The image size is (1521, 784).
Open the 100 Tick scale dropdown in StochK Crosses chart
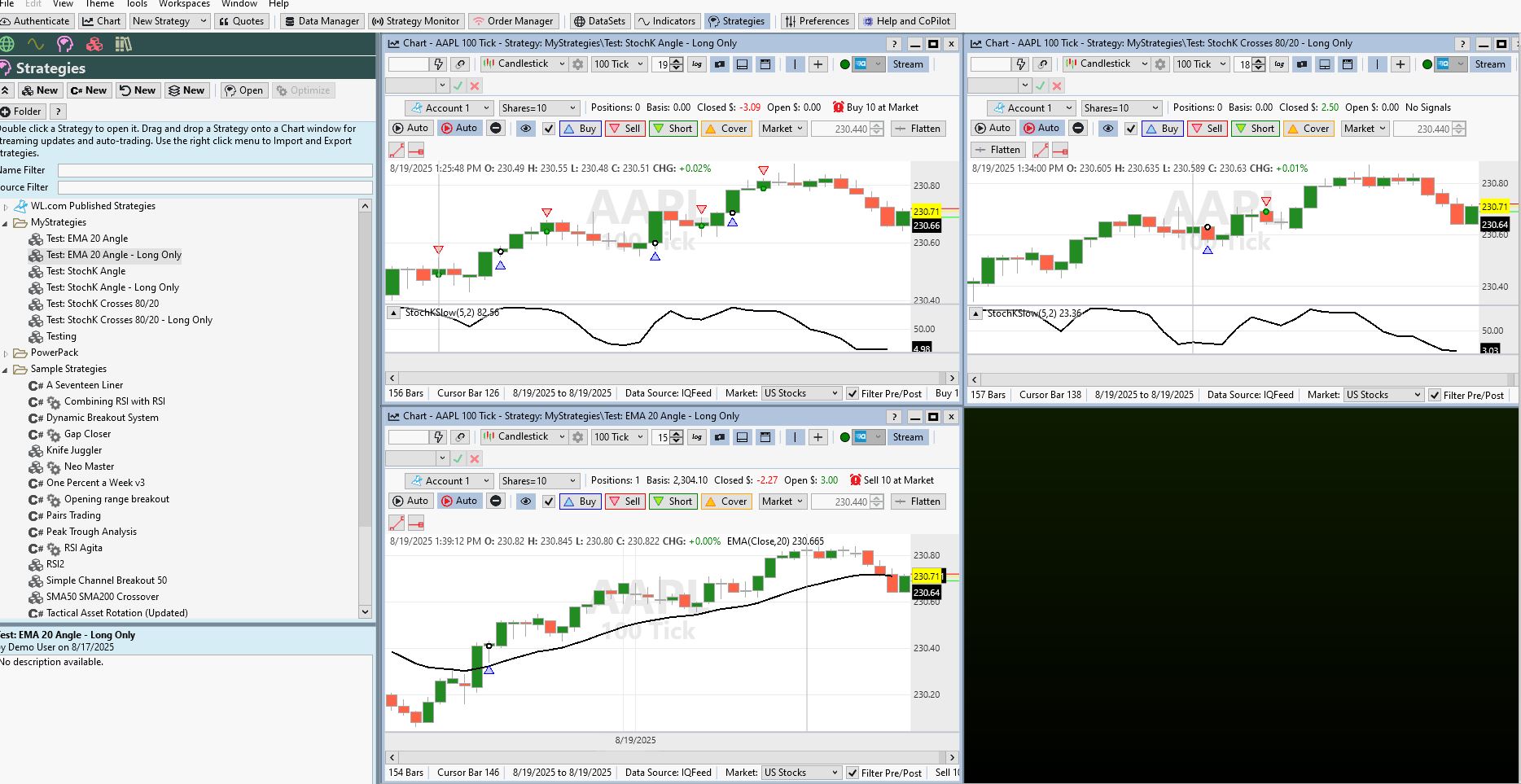(x=1200, y=64)
